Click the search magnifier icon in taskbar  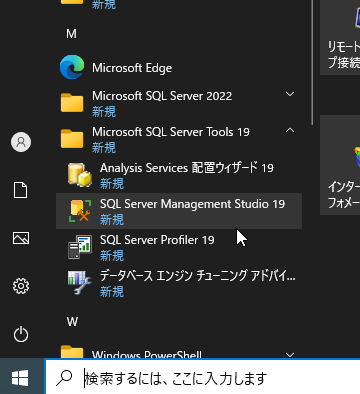[64, 378]
